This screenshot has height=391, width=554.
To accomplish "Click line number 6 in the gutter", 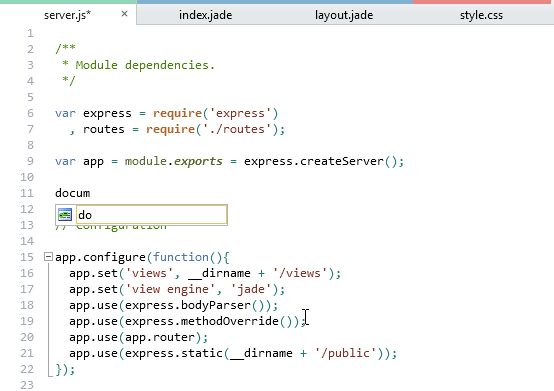I will coord(30,113).
